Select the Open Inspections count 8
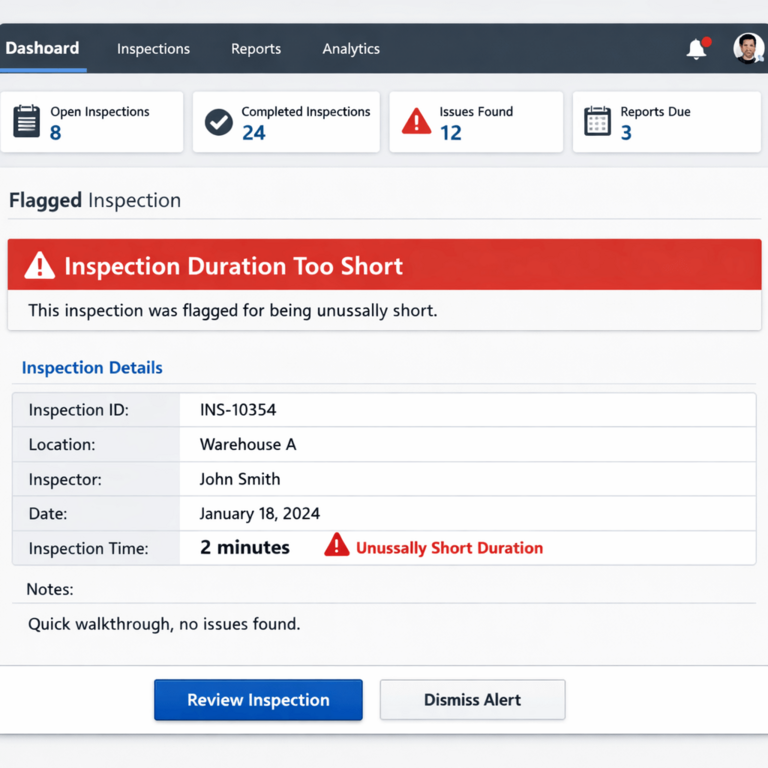Viewport: 768px width, 768px height. point(55,133)
